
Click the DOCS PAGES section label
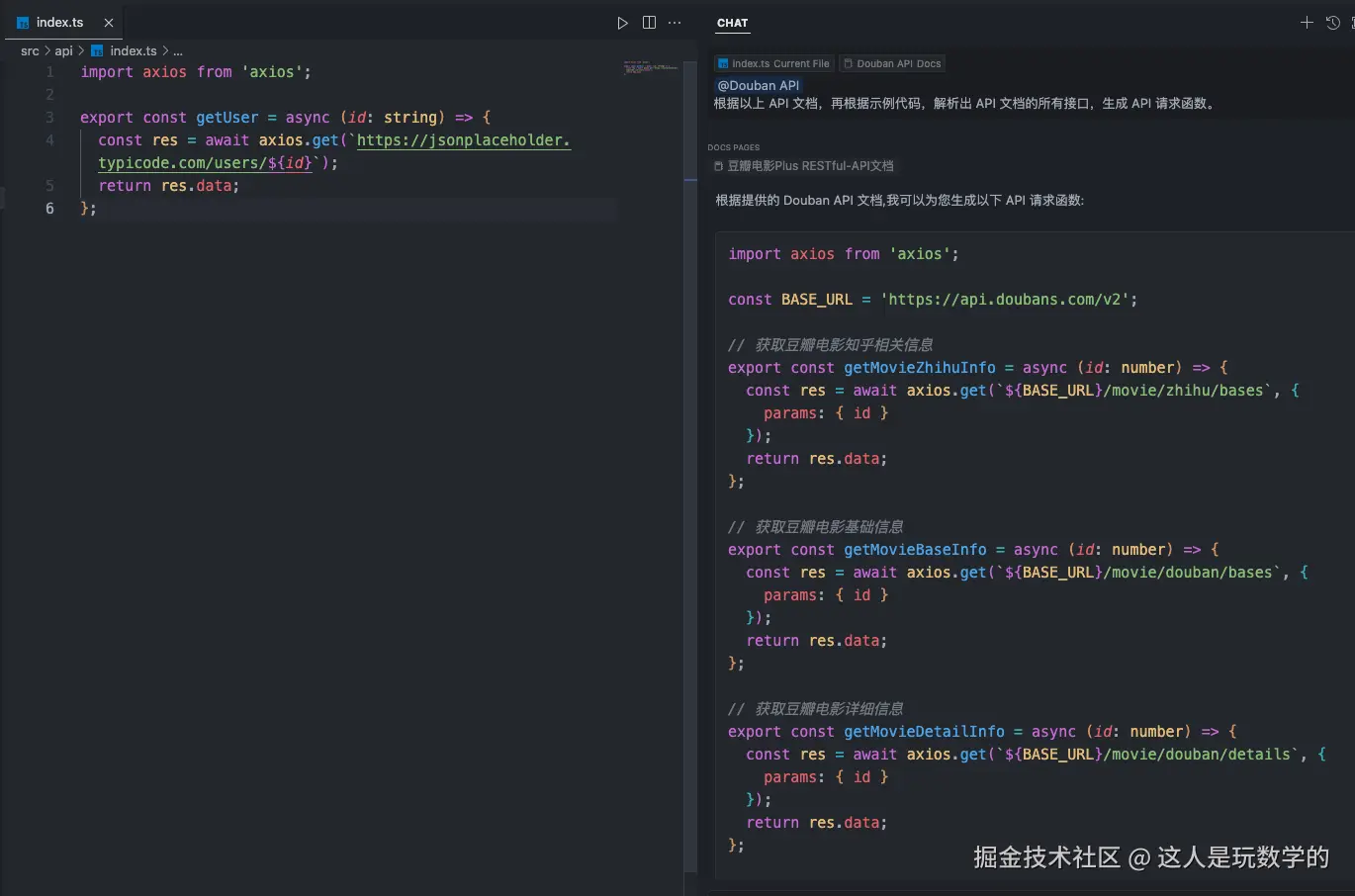click(x=734, y=147)
